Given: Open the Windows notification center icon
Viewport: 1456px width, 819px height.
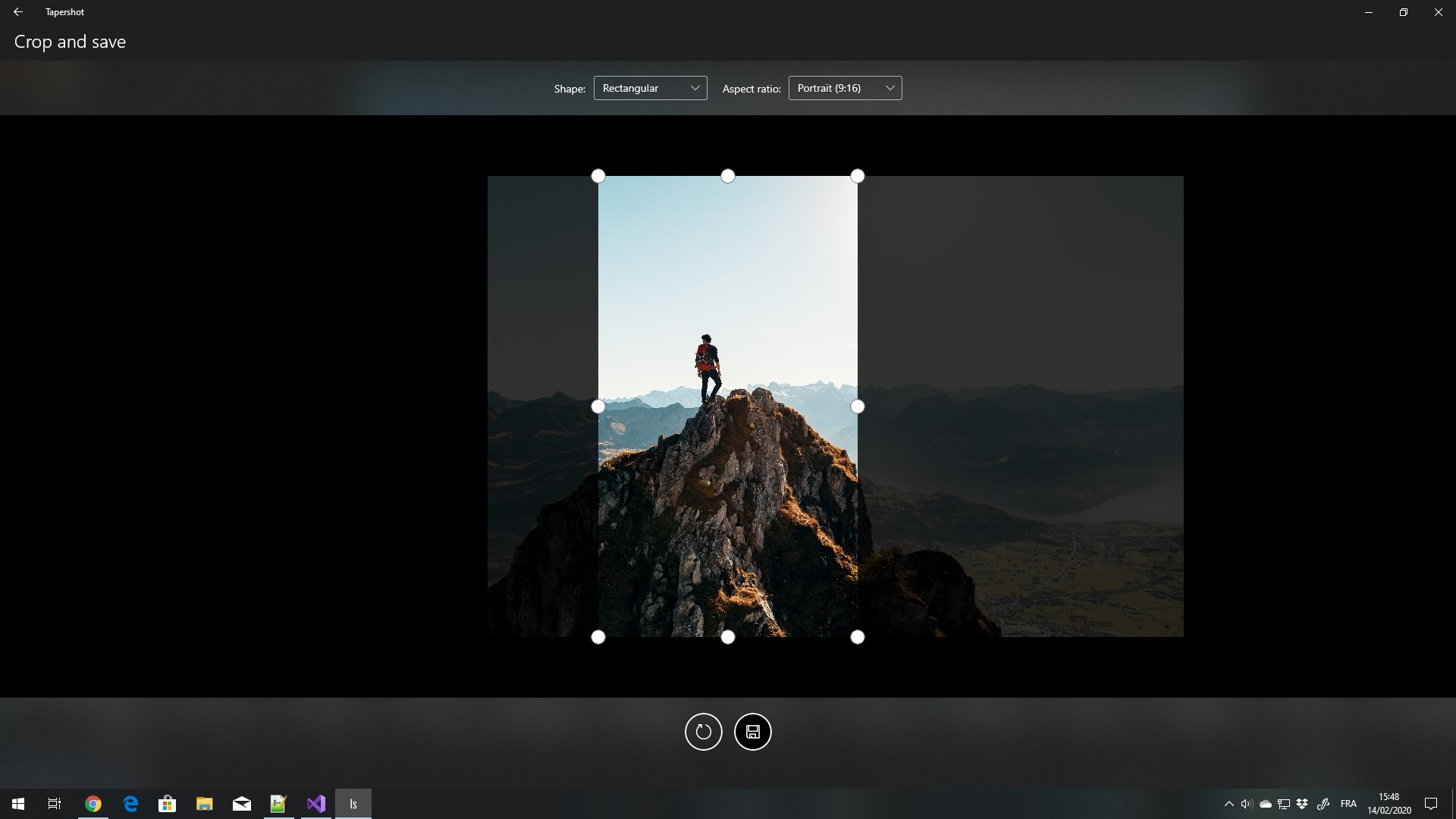Looking at the screenshot, I should tap(1431, 804).
